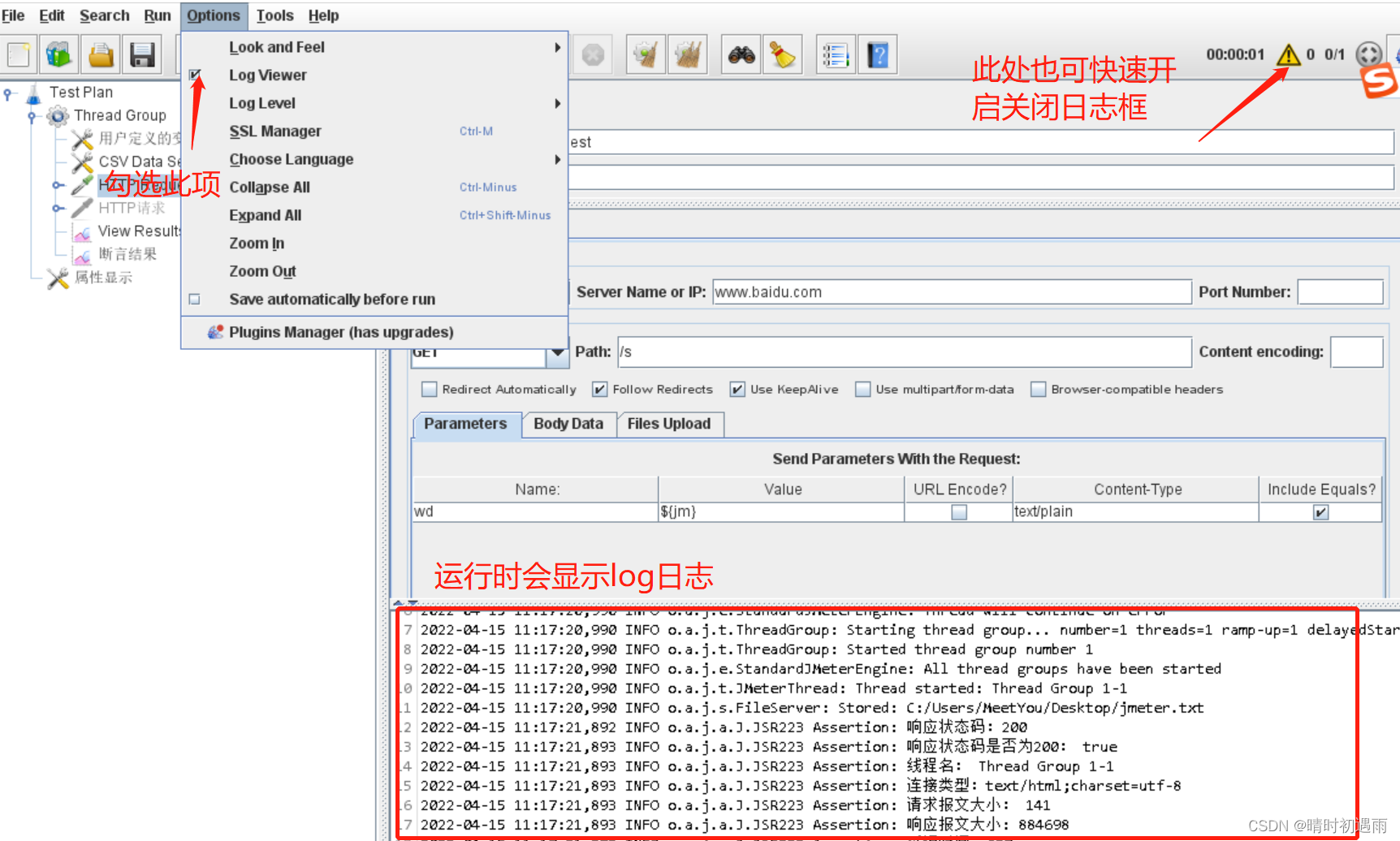Switch to the Body Data tab

pyautogui.click(x=568, y=424)
